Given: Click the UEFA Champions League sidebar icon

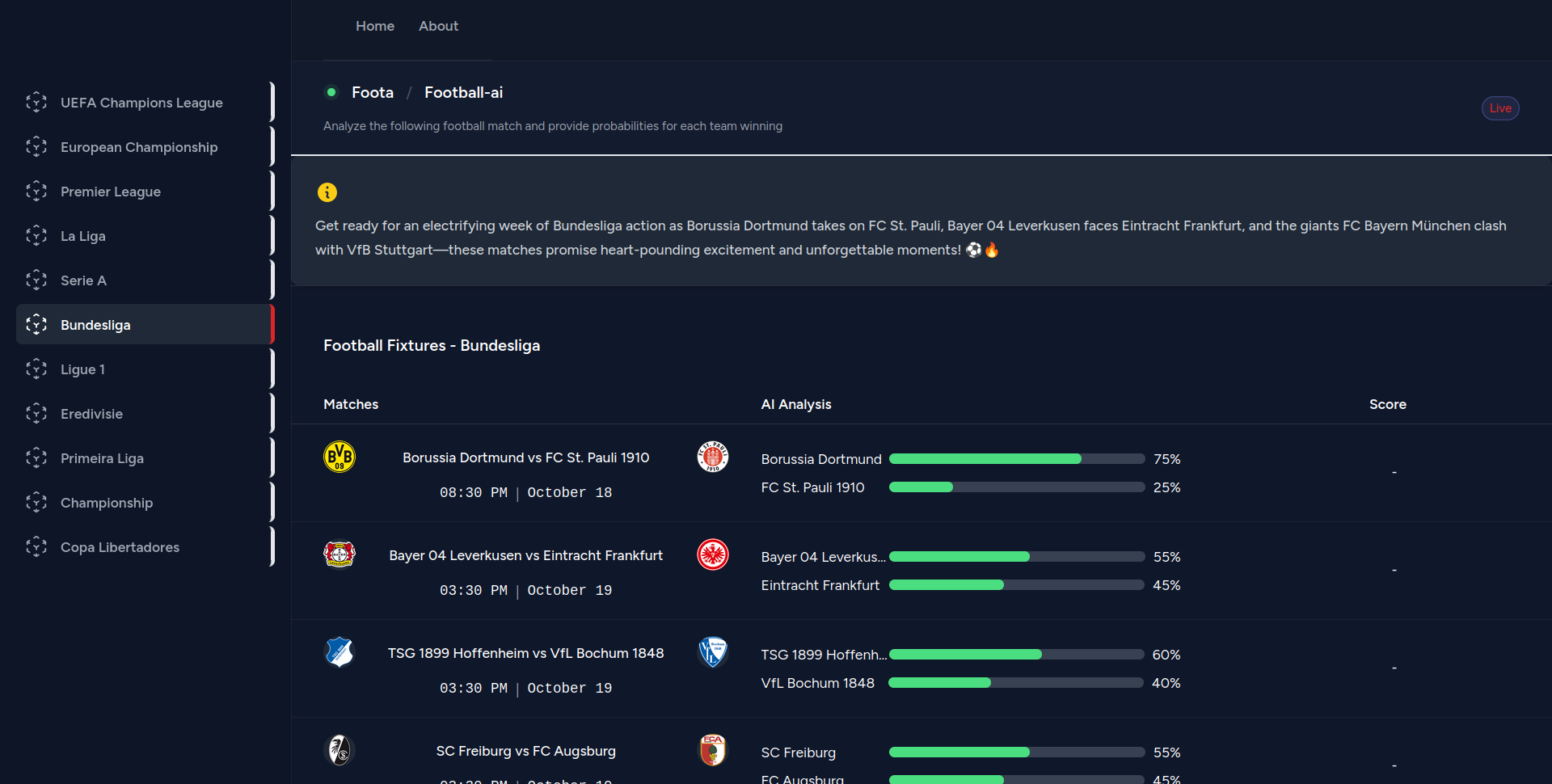Looking at the screenshot, I should (x=36, y=102).
